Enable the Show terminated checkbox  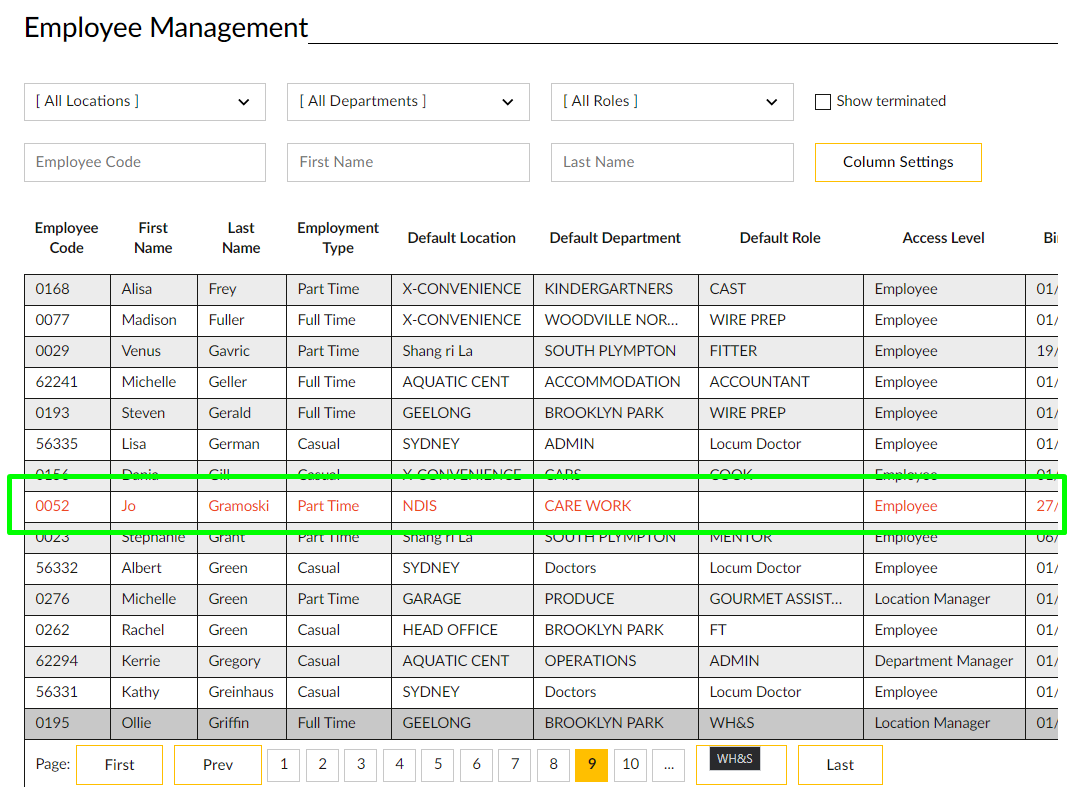[822, 101]
